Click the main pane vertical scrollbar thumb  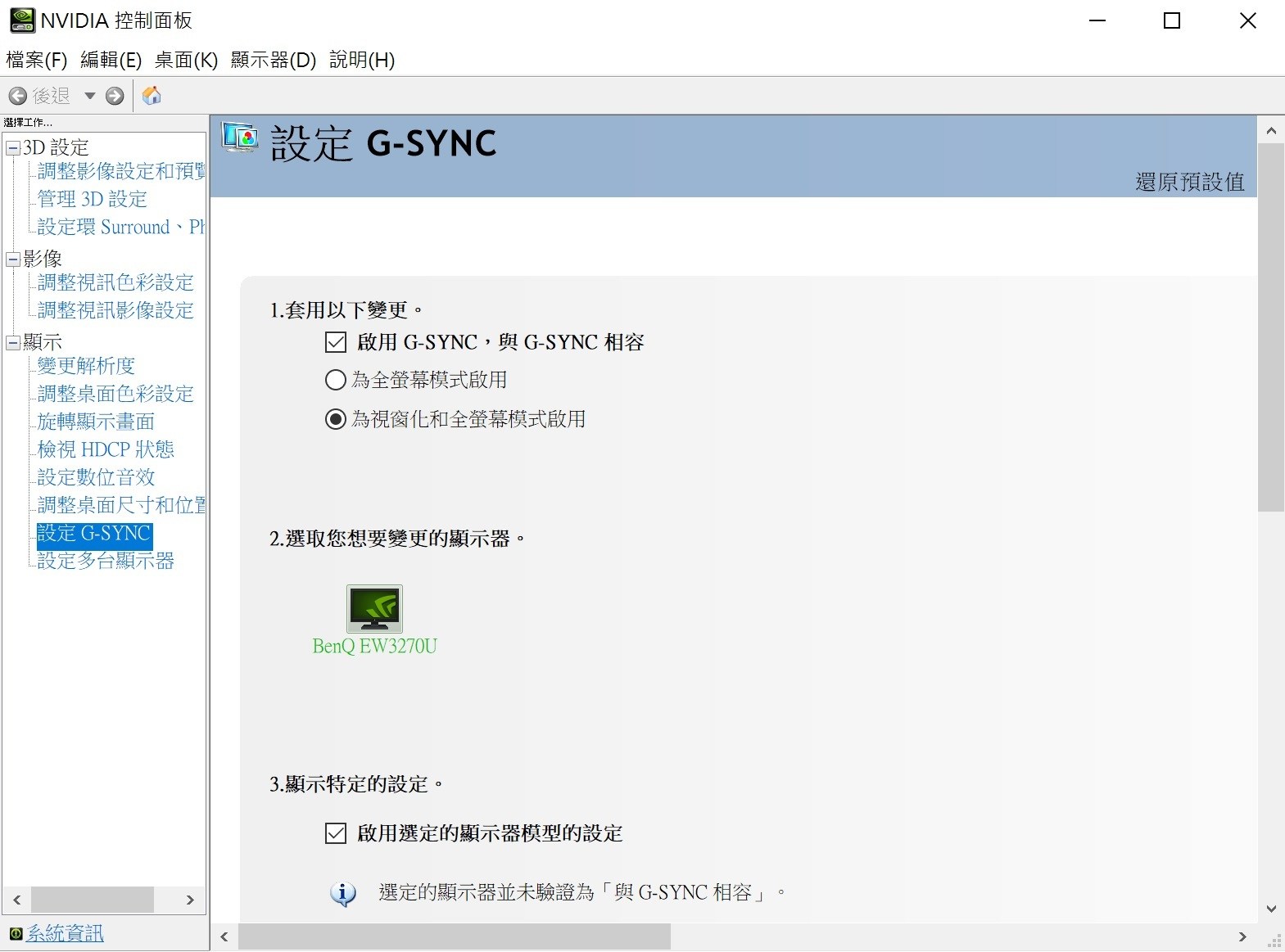coord(1271,327)
